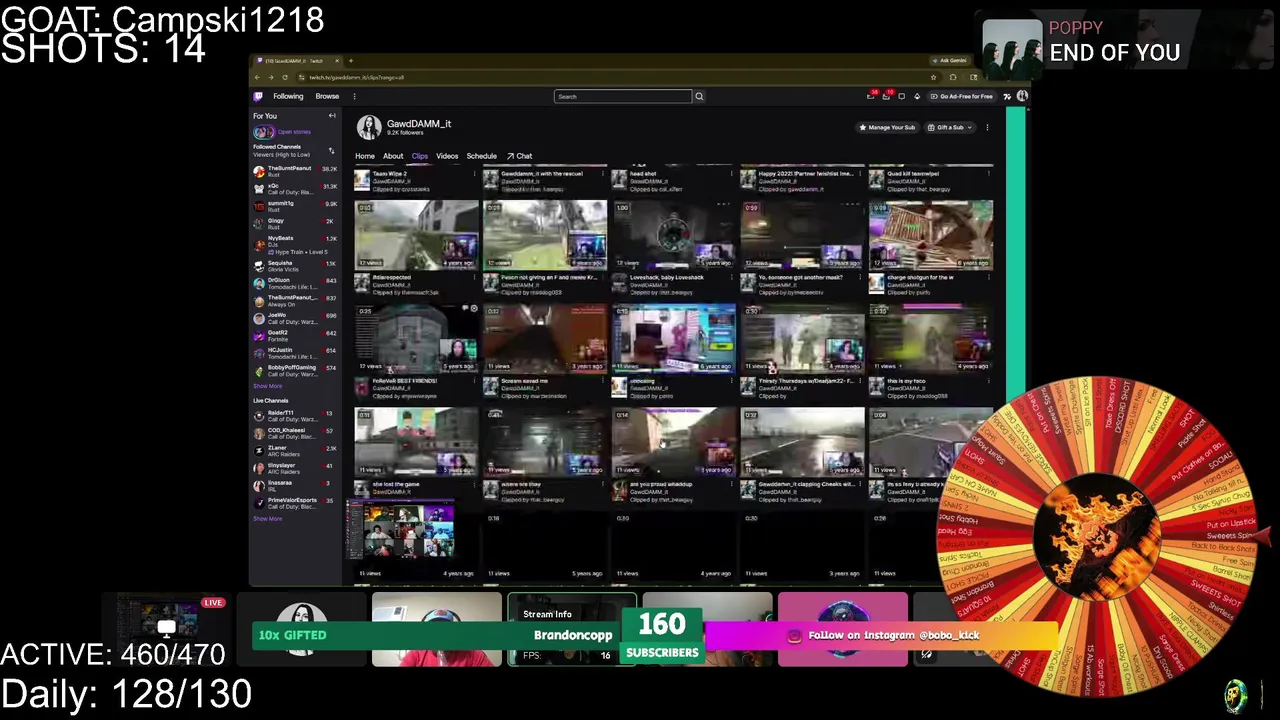Screen dimensions: 1280x720
Task: Click the browser back arrow
Action: [x=258, y=77]
